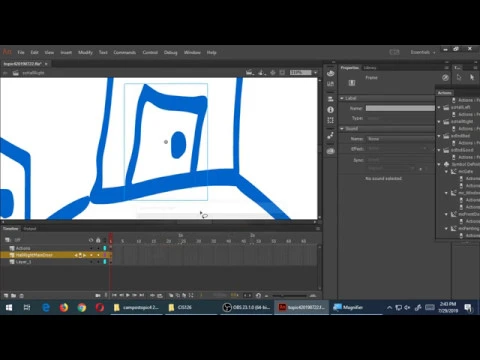The width and height of the screenshot is (480, 360).
Task: Delete the selected layer
Action: point(21,296)
